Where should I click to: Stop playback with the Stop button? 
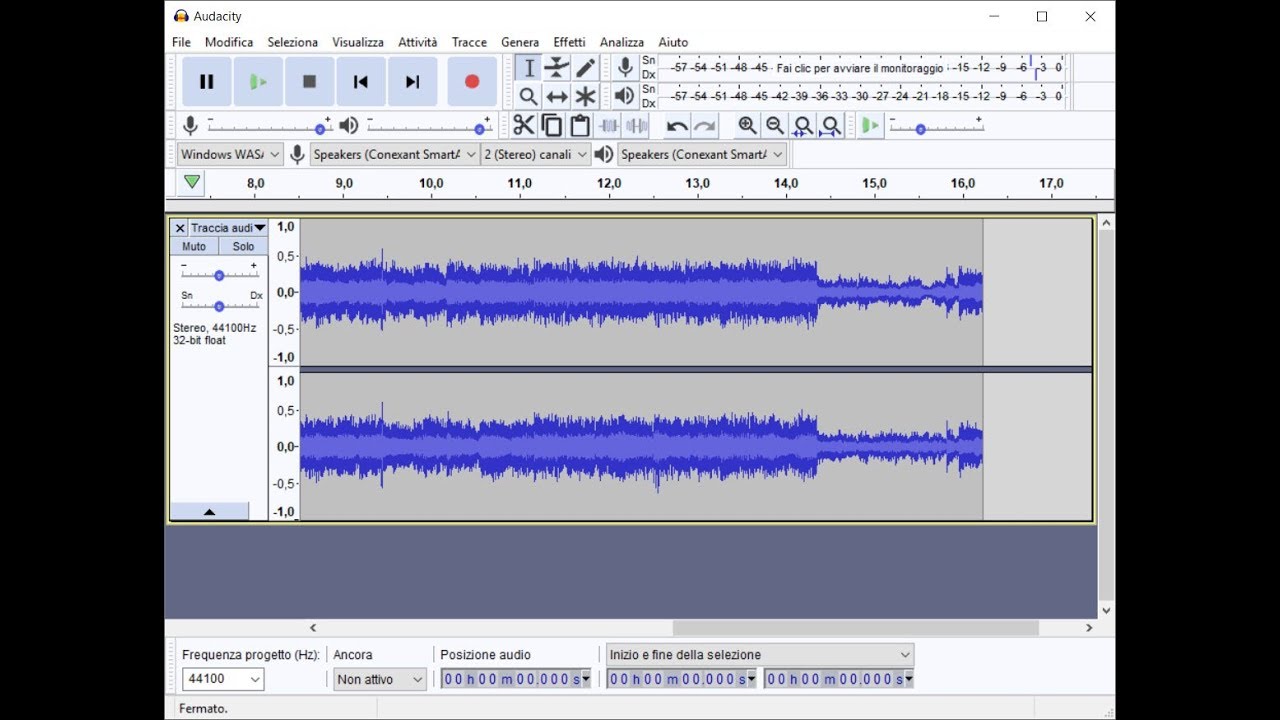point(310,82)
